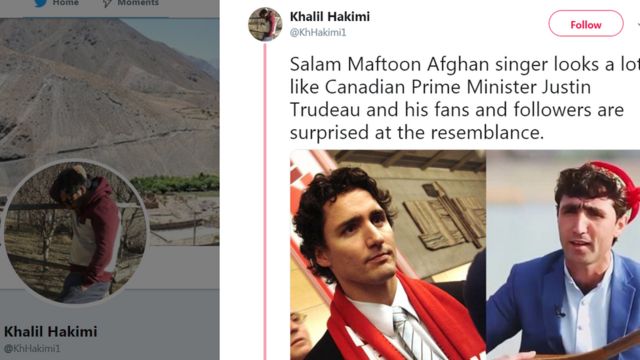Open the tweet photo with red scarf
Screen dimensions: 640x360
(x=388, y=255)
